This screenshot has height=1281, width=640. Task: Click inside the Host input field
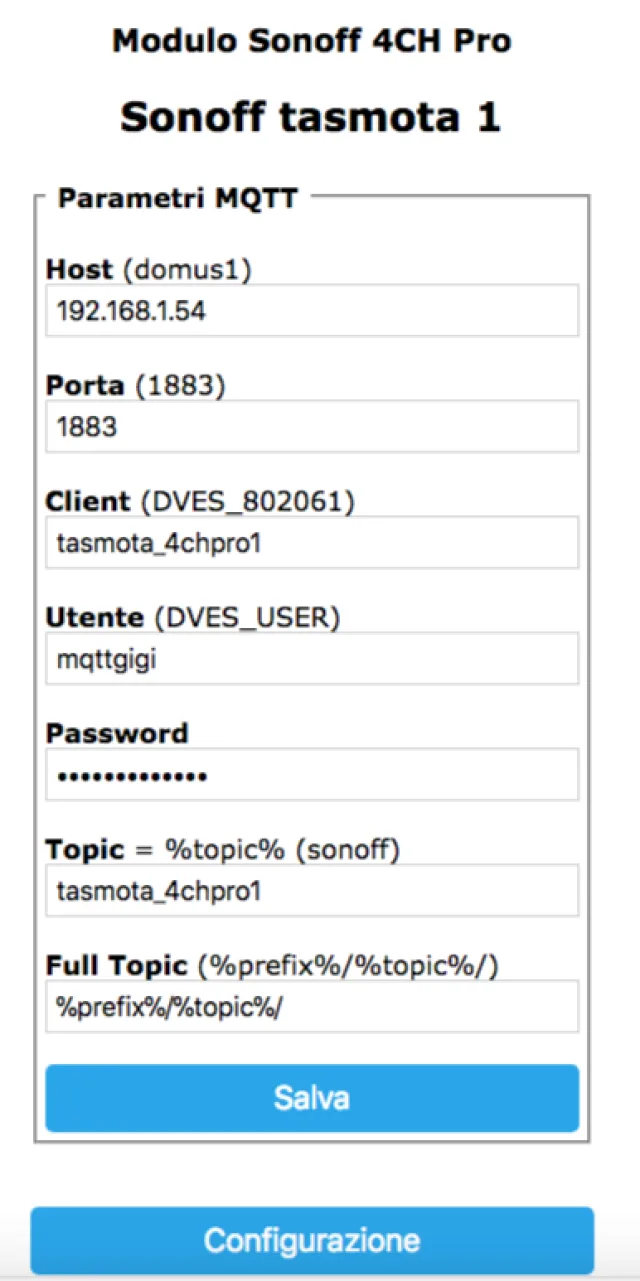(x=312, y=310)
